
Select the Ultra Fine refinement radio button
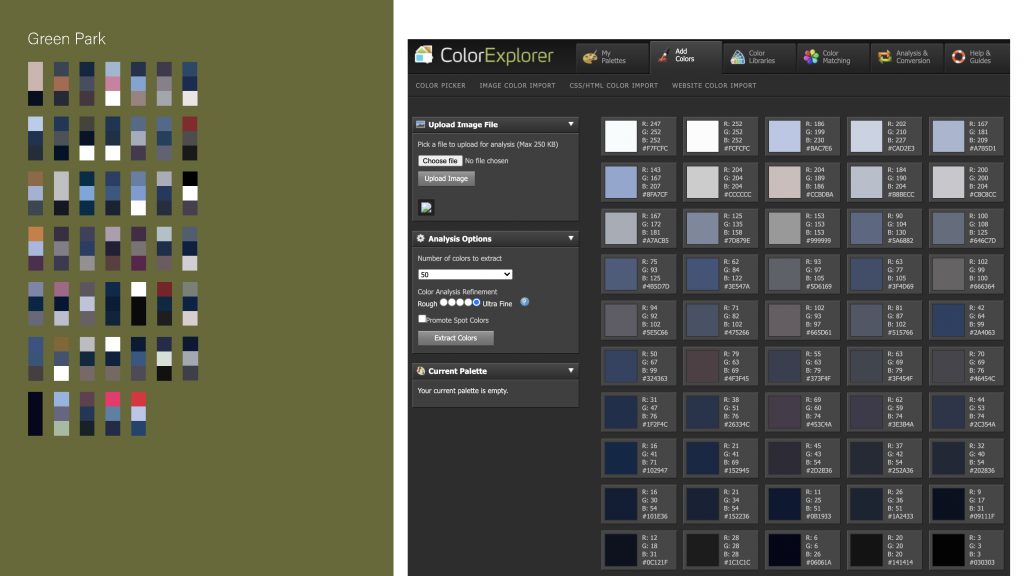coord(476,302)
